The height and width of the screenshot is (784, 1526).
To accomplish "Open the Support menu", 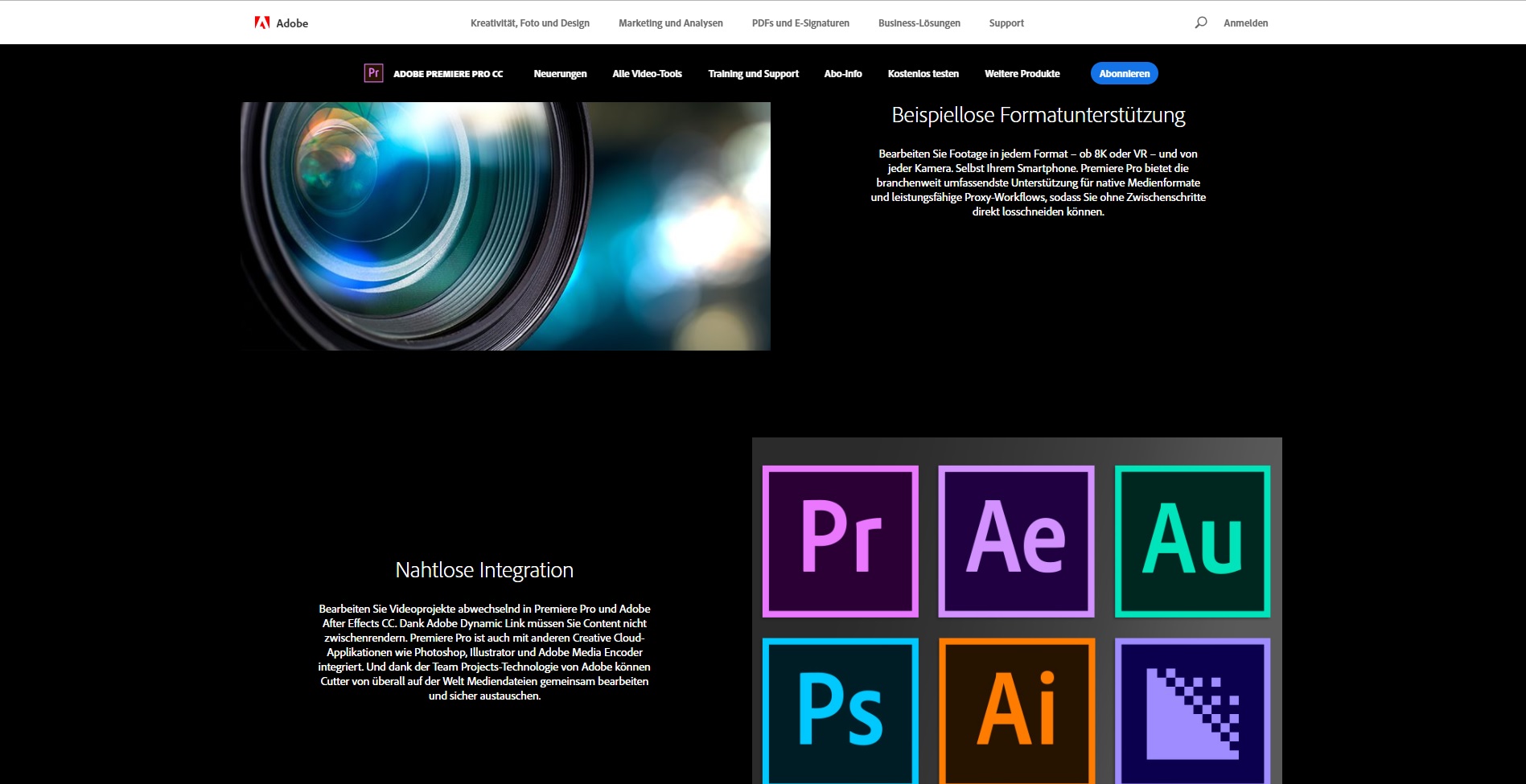I will [1006, 23].
